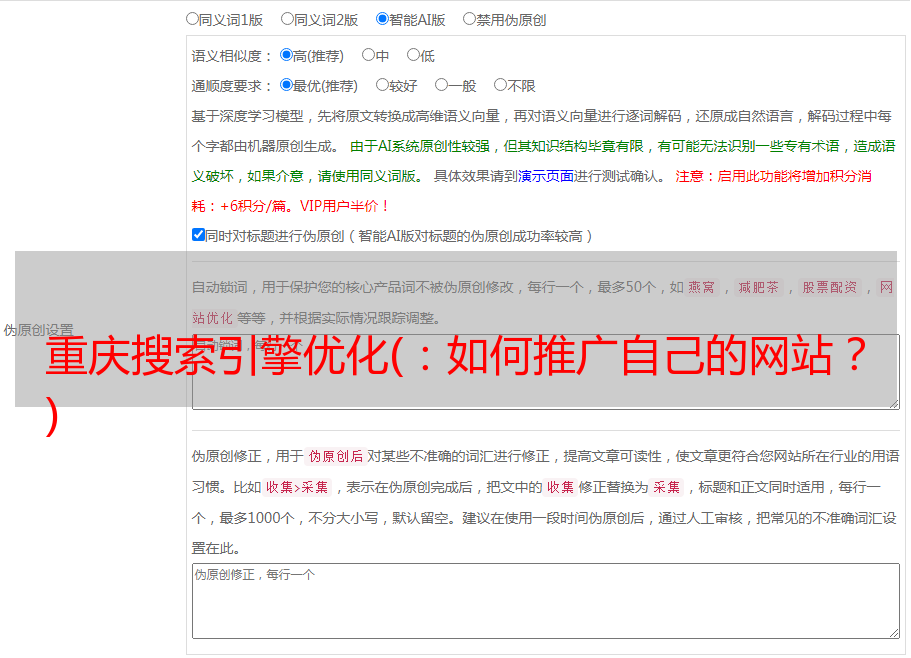Set 通顺度要求 to 一般
Viewport: 911px width, 658px height.
click(442, 85)
